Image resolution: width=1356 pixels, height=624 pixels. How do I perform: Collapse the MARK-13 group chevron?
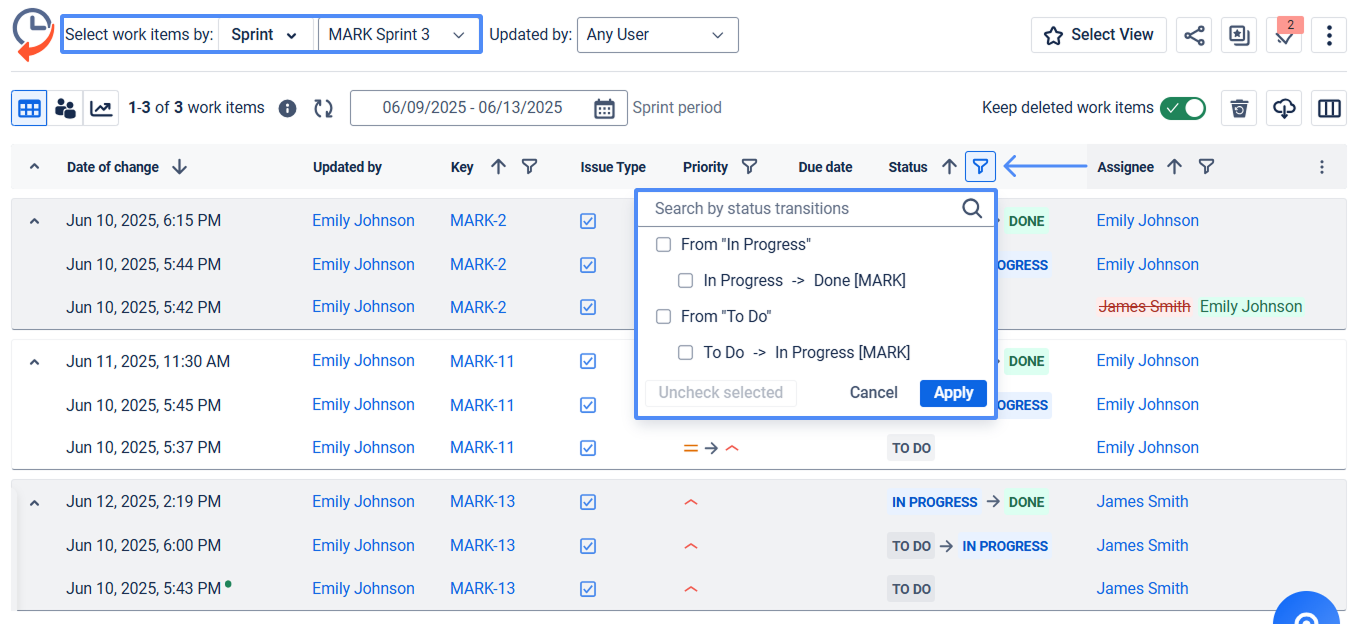click(x=34, y=502)
